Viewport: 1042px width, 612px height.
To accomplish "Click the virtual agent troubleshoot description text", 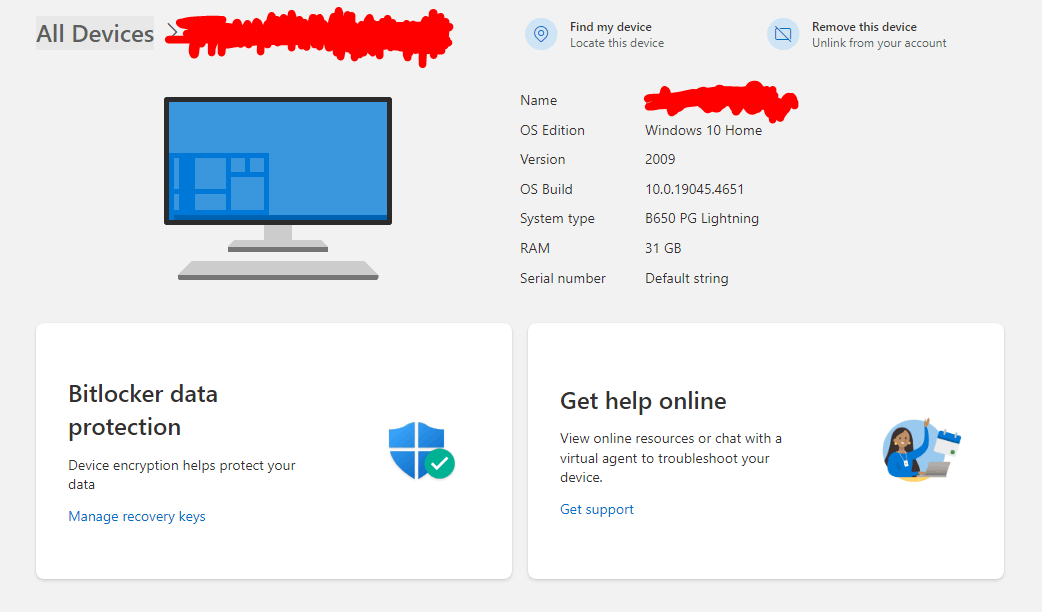I will tap(671, 458).
